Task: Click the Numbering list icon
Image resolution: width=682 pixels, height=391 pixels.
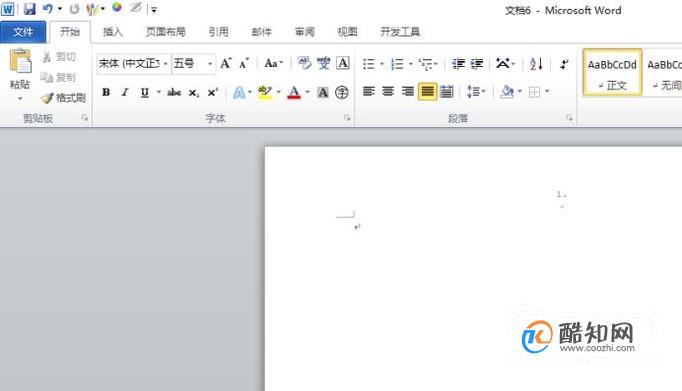Action: pyautogui.click(x=397, y=64)
